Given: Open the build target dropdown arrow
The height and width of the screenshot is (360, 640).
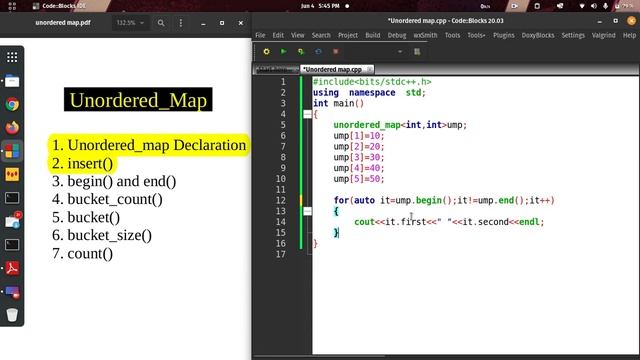Looking at the screenshot, I should coord(400,51).
